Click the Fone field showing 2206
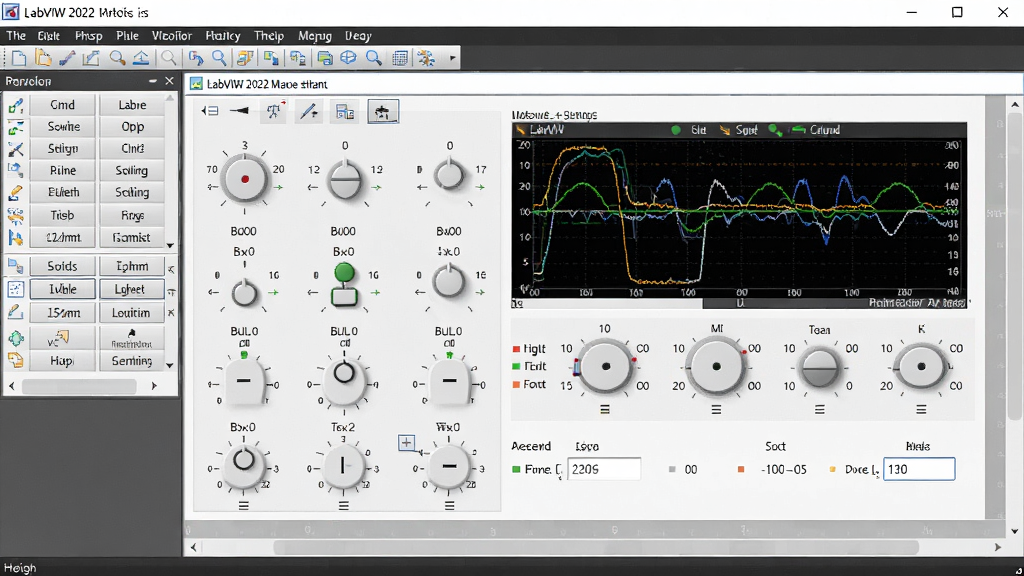 [604, 469]
